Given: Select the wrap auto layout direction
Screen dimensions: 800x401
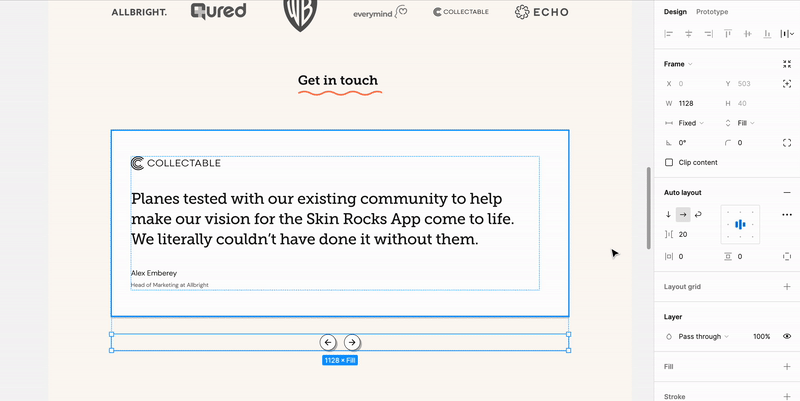Looking at the screenshot, I should coord(698,214).
